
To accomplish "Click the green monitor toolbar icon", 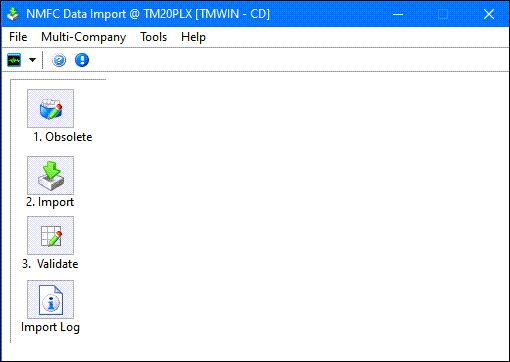I will (x=14, y=60).
